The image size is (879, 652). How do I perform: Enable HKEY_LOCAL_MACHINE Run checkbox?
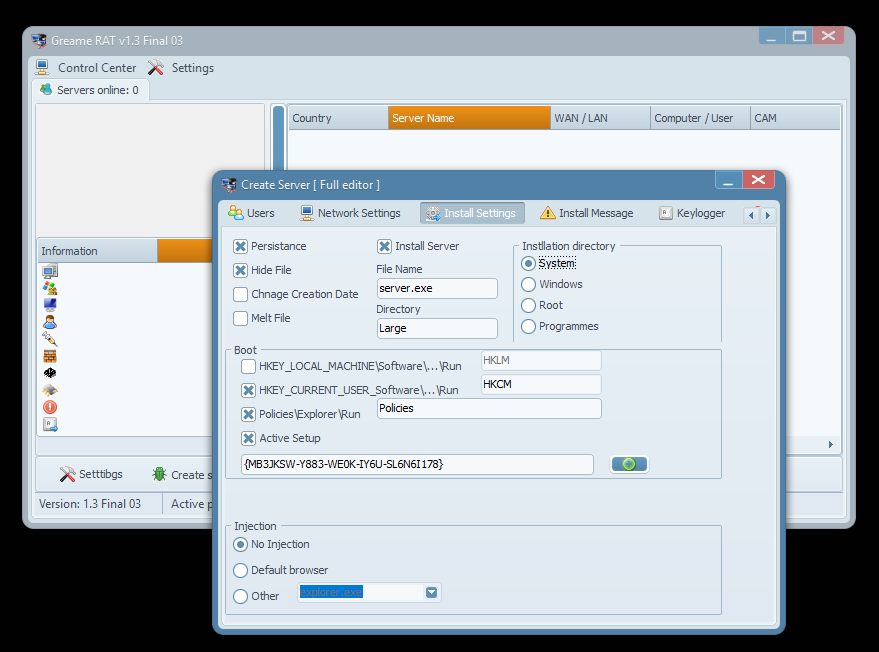point(248,367)
